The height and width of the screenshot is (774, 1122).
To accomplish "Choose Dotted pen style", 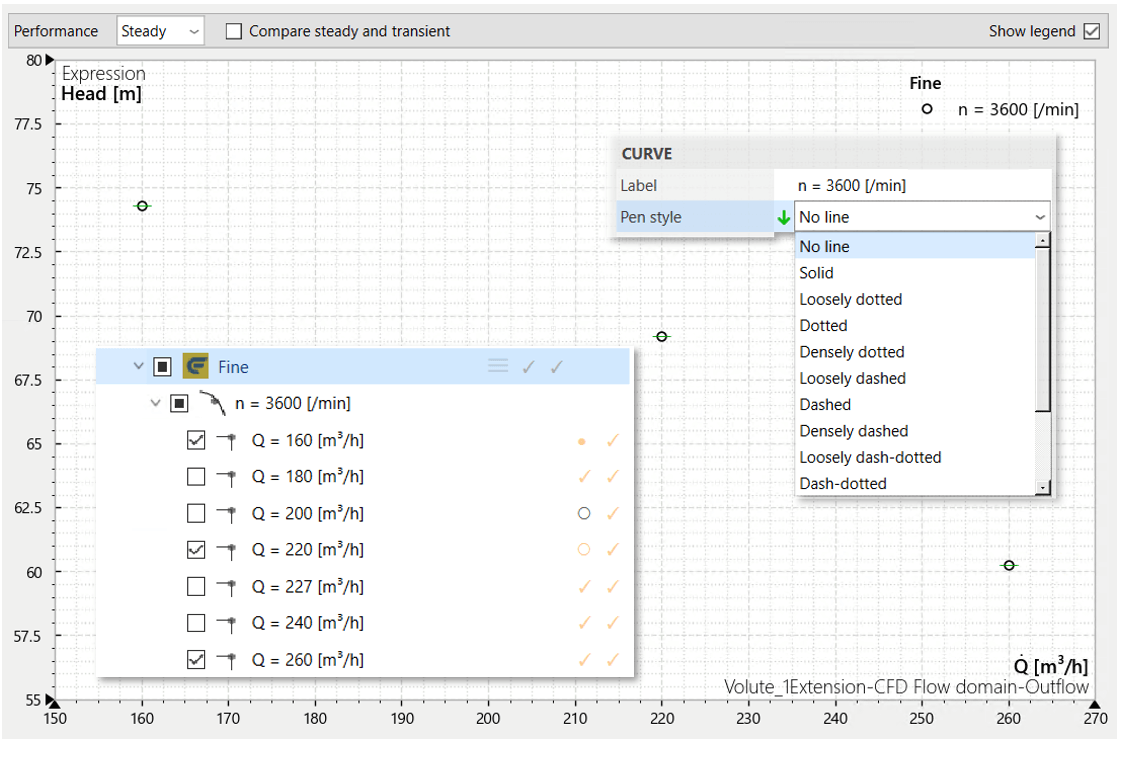I will click(x=915, y=325).
